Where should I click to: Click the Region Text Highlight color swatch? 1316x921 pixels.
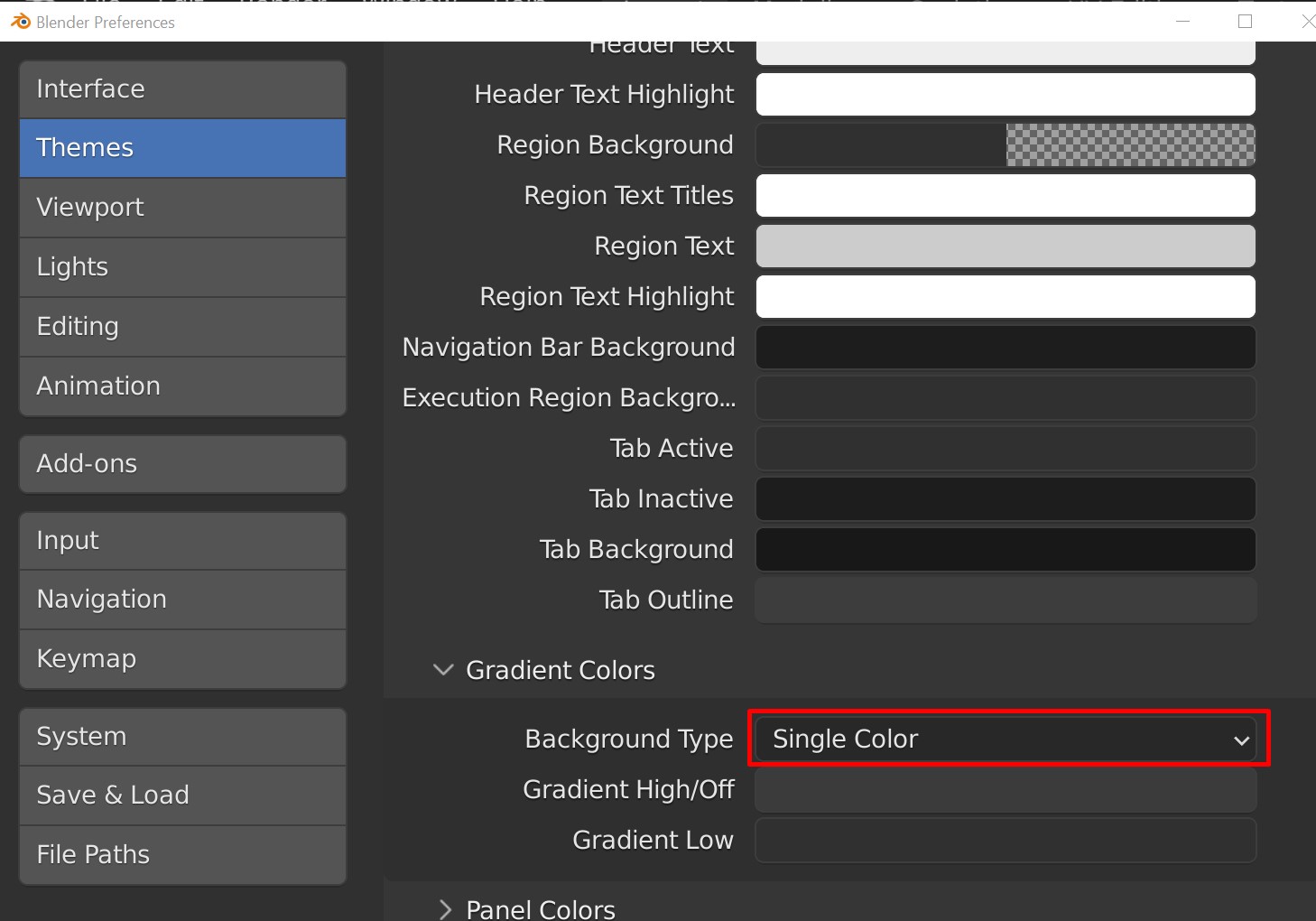pyautogui.click(x=1006, y=297)
